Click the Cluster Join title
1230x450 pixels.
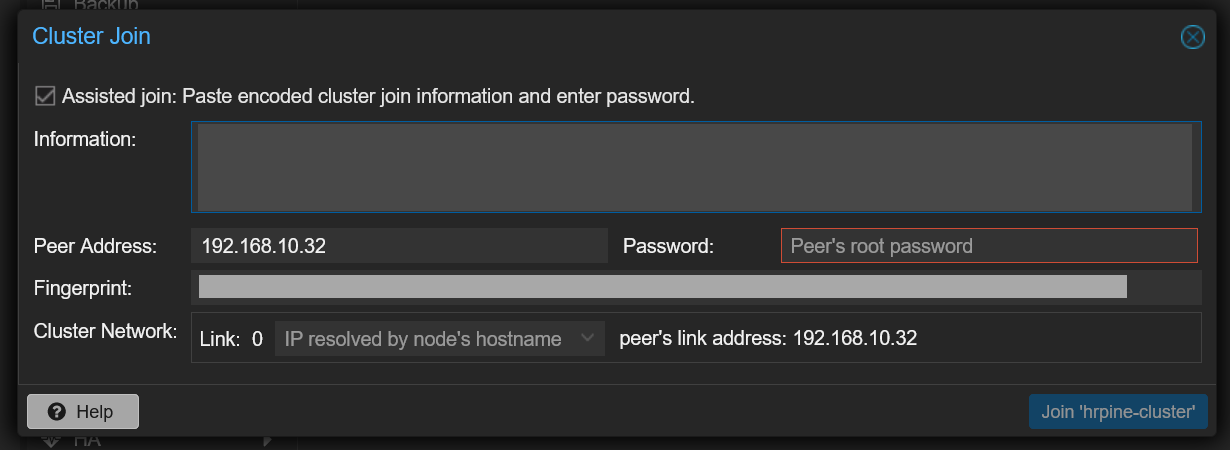(x=91, y=37)
